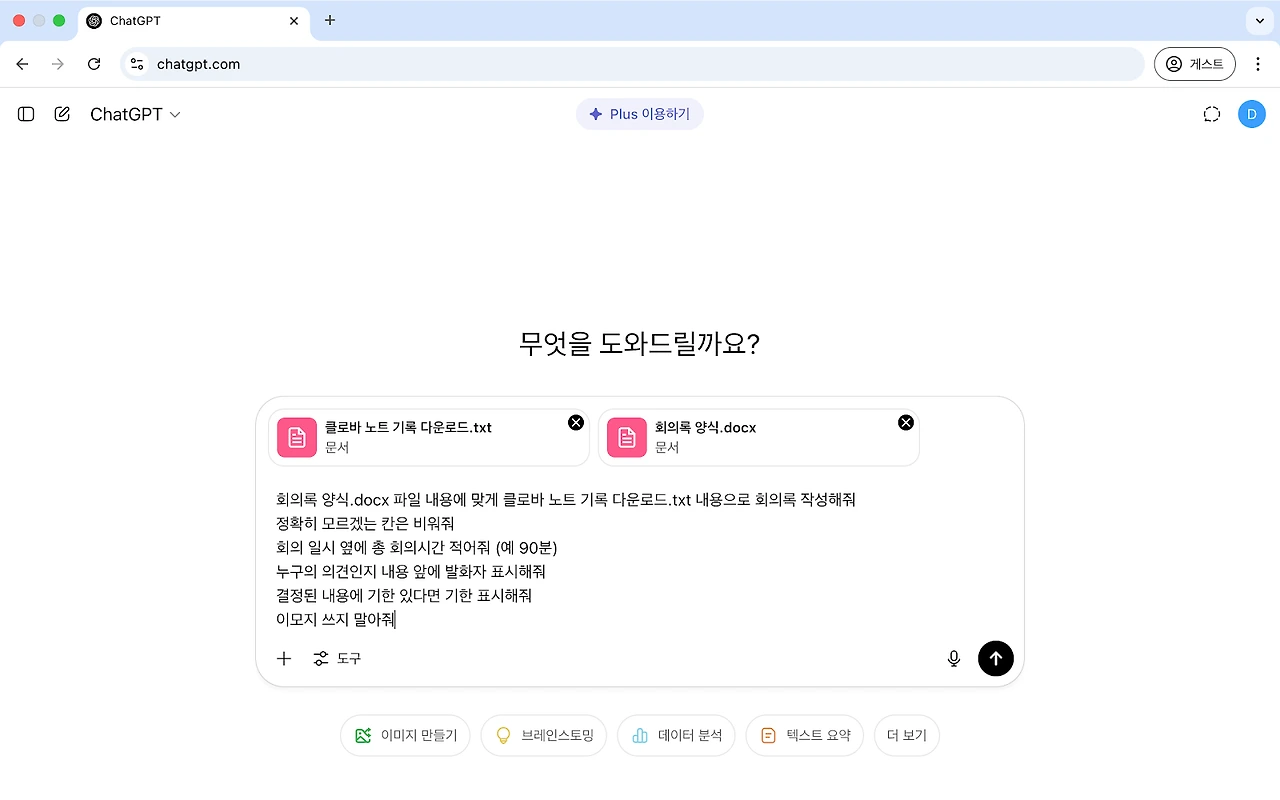Go forward using the browser forward arrow
The width and height of the screenshot is (1280, 800).
(x=58, y=64)
